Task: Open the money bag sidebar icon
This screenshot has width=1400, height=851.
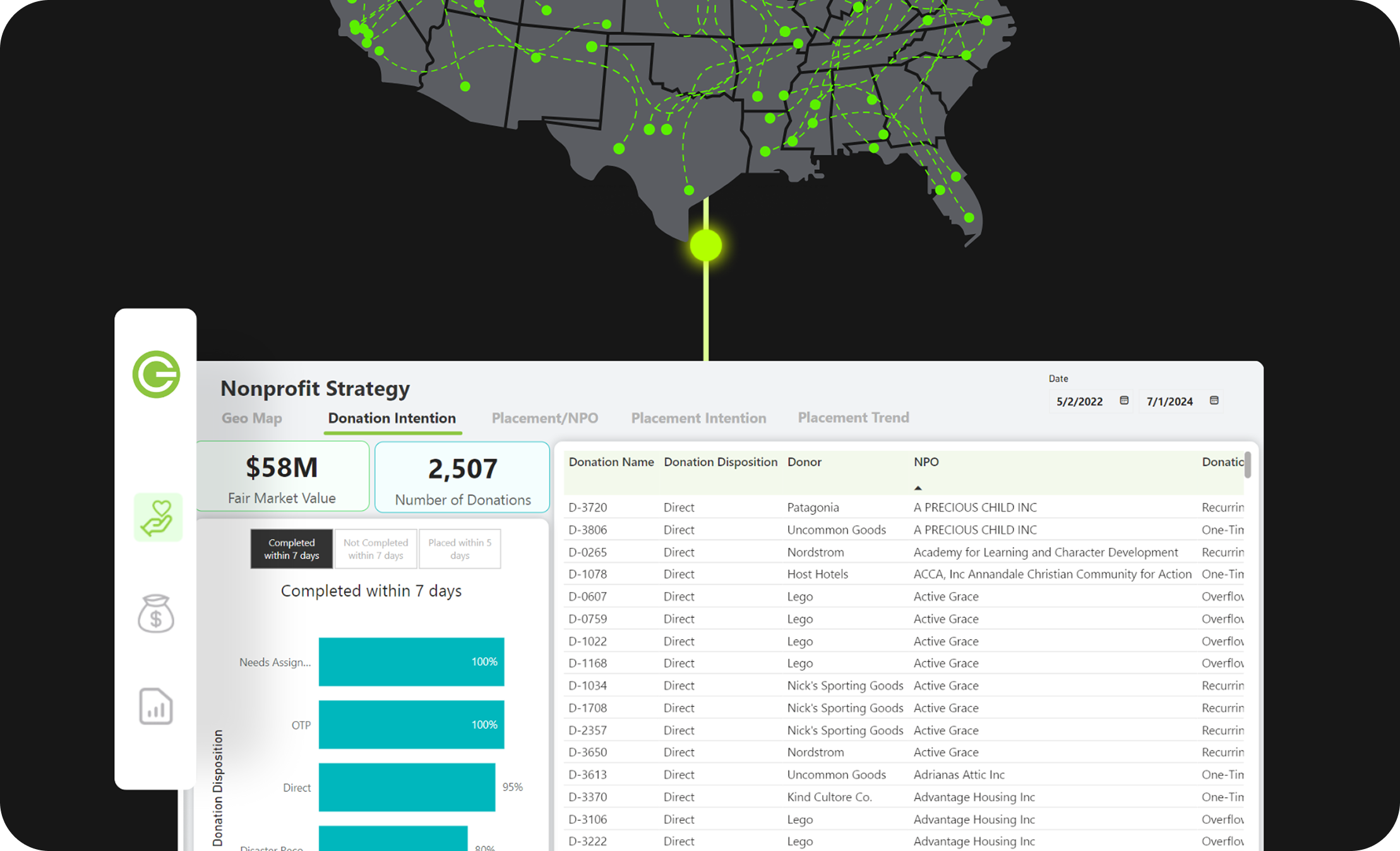Action: click(x=156, y=613)
